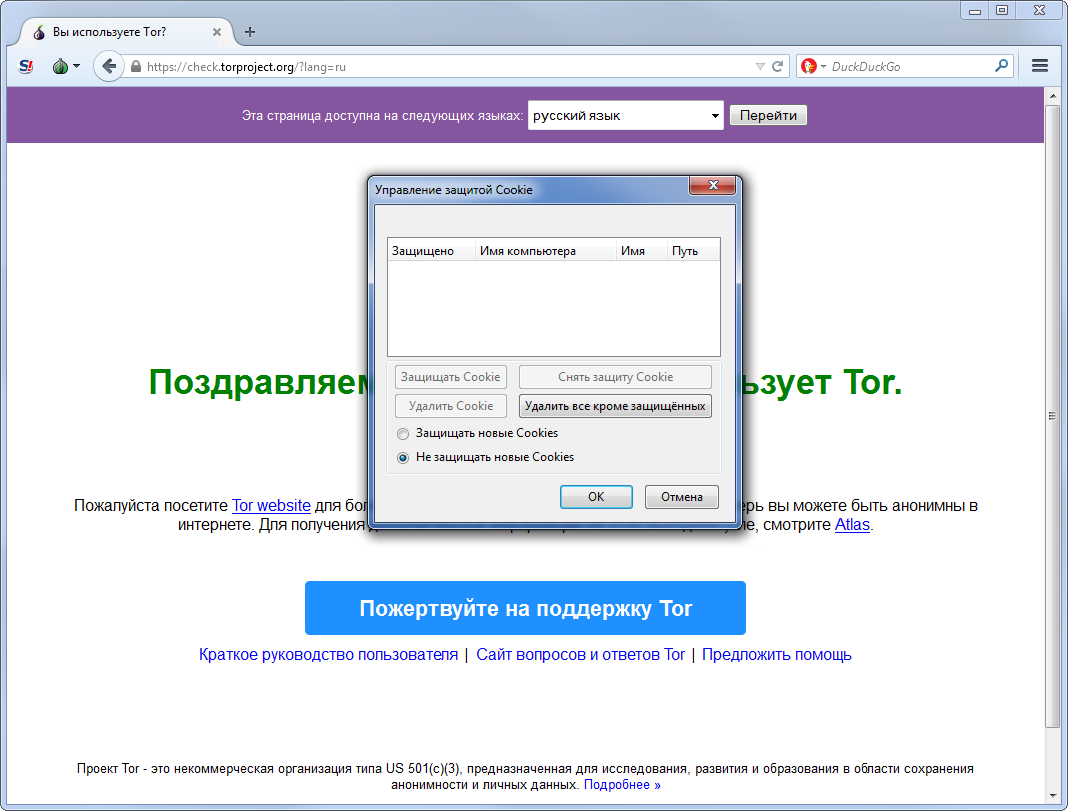Viewport: 1068px width, 811px height.
Task: Sort by 'Защищено' column header
Action: click(430, 251)
